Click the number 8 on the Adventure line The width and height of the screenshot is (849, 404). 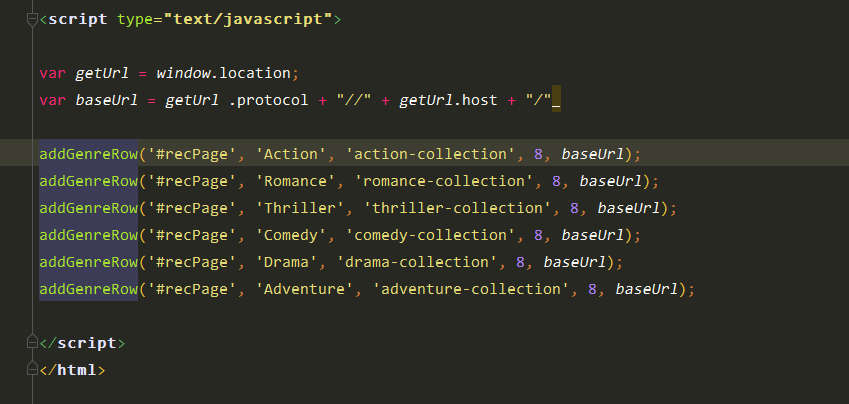[592, 289]
